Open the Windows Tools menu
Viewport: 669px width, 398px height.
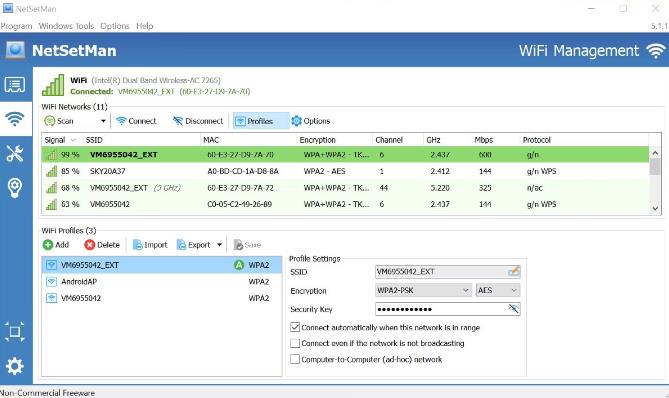pos(66,26)
